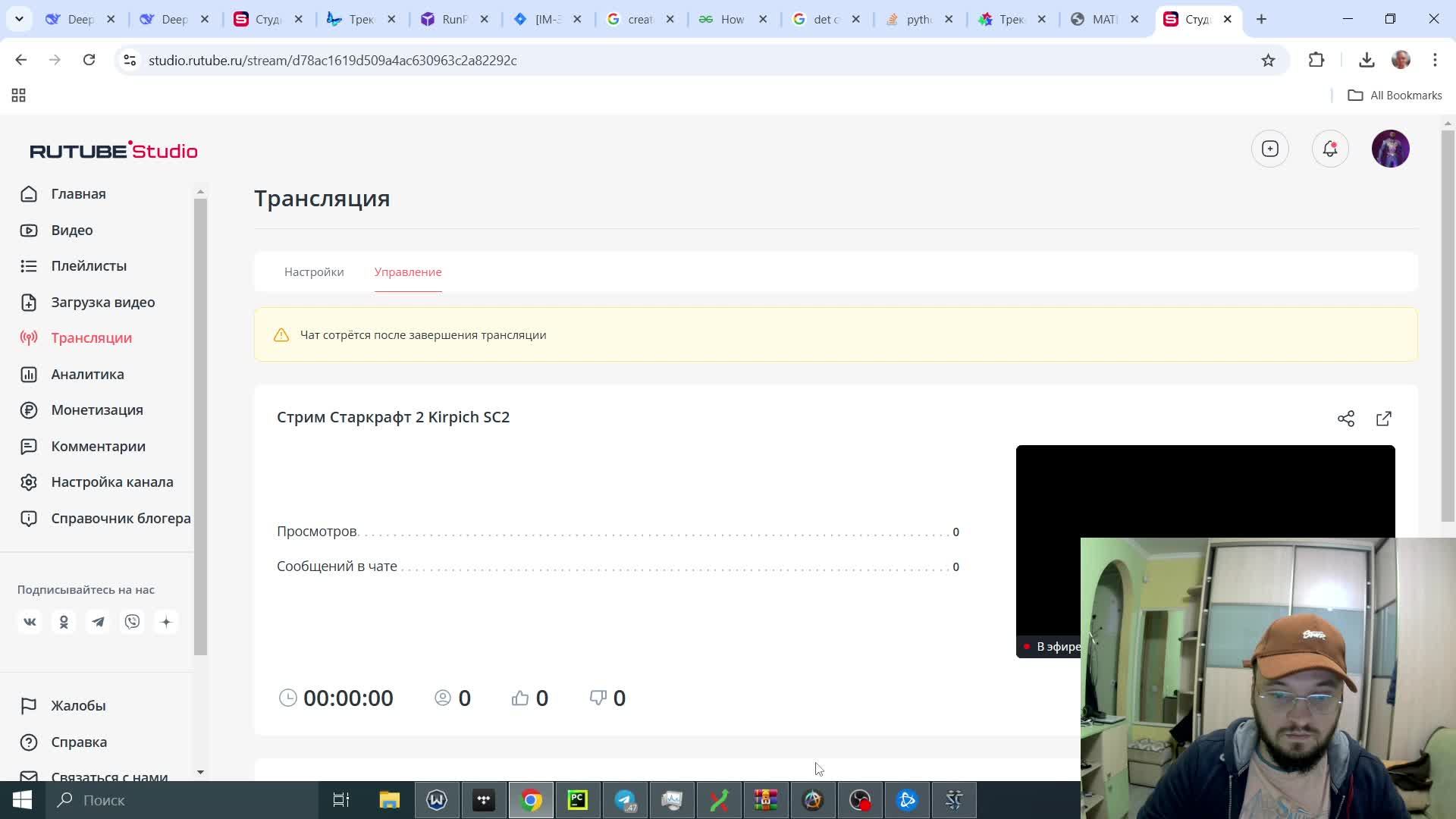Open the share icon for the stream

click(x=1346, y=418)
